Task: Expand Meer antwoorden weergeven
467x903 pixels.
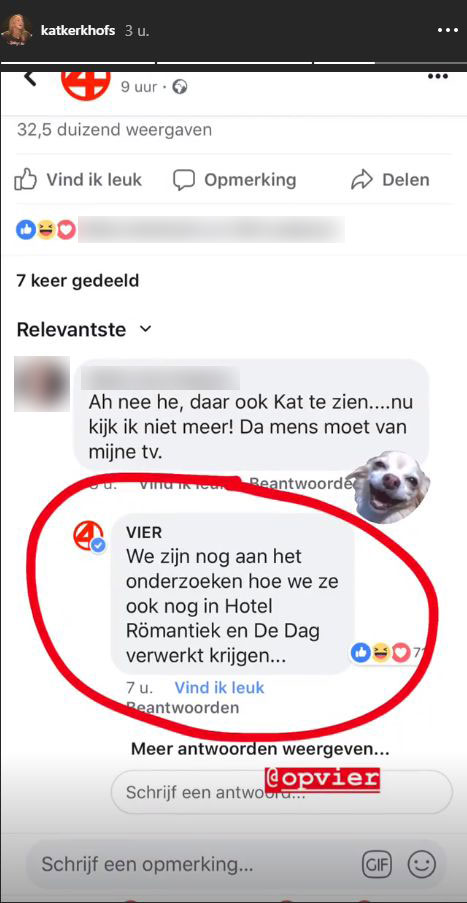Action: pyautogui.click(x=260, y=749)
